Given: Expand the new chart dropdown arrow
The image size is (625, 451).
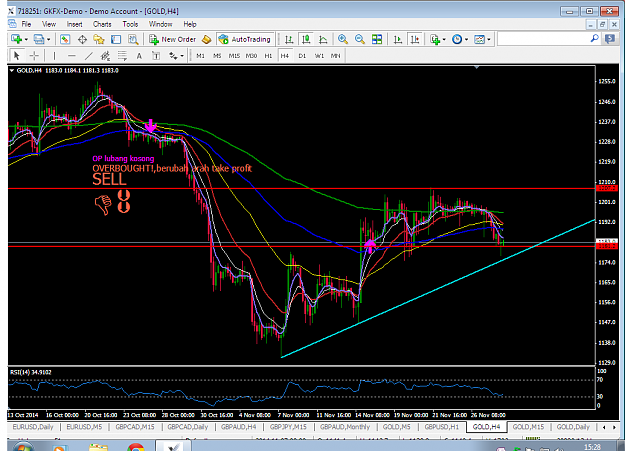Looking at the screenshot, I should 26,39.
